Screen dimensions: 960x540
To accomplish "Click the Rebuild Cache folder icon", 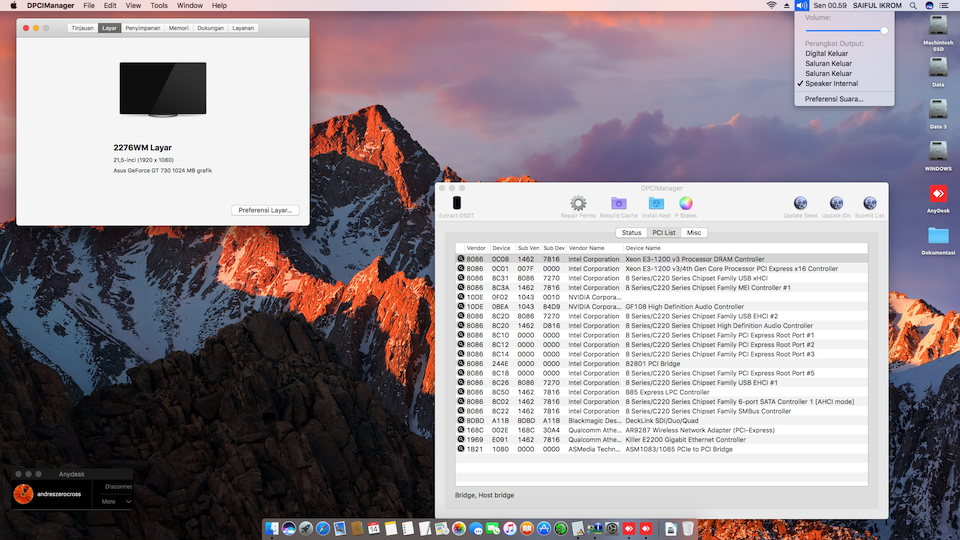I will coord(618,203).
